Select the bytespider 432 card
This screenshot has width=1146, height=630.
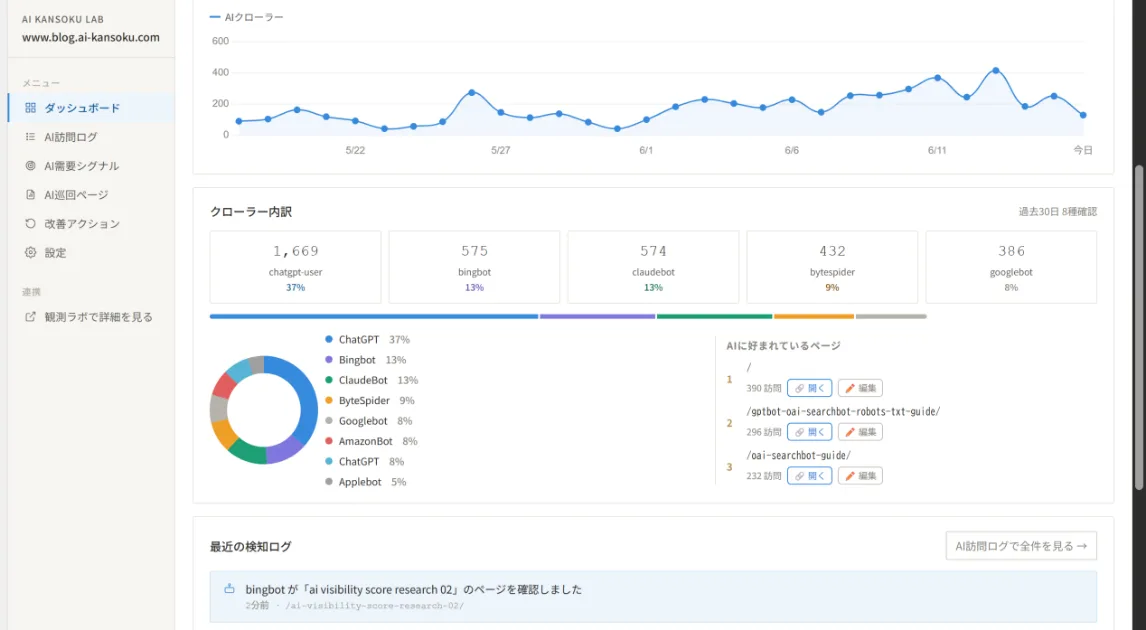click(x=832, y=267)
